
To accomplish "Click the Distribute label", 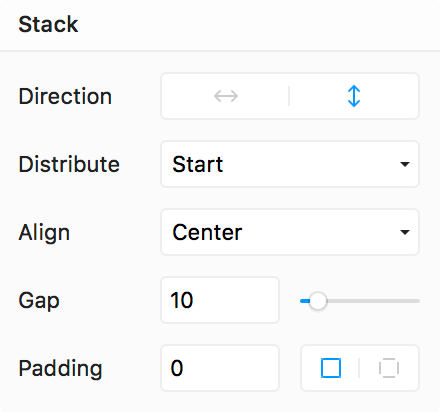I will (69, 164).
